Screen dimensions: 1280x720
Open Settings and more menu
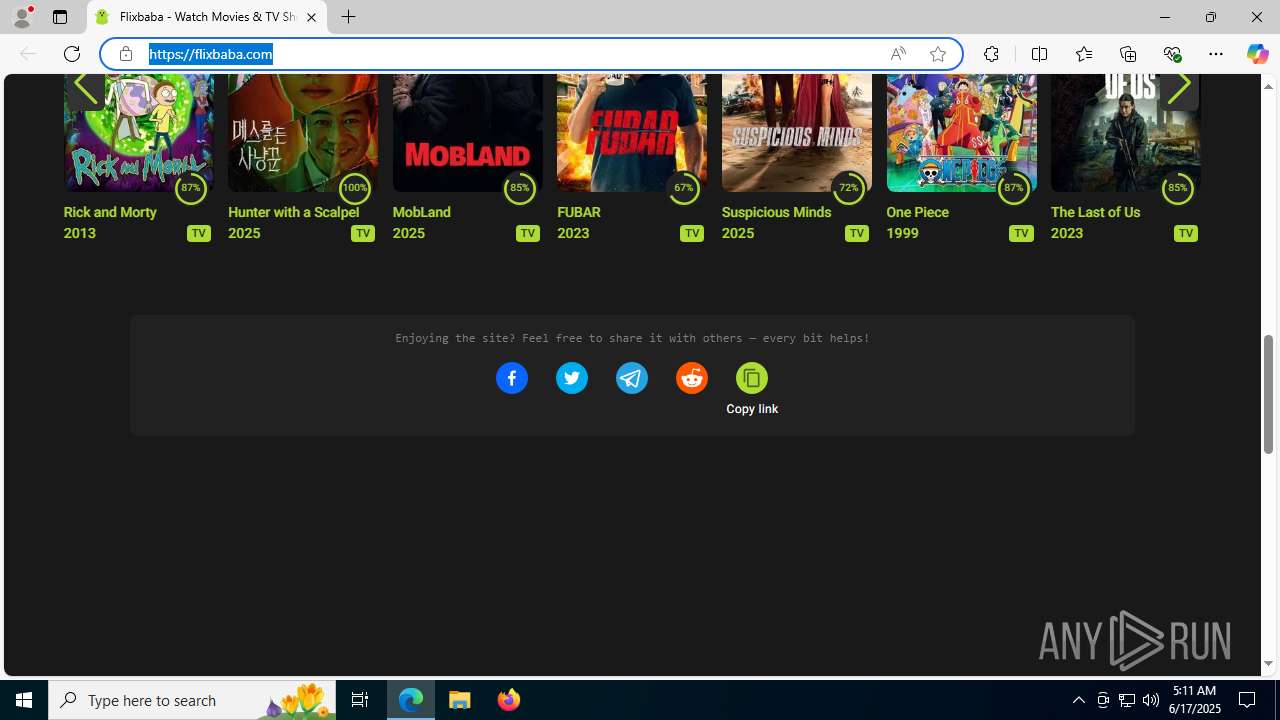[x=1216, y=54]
